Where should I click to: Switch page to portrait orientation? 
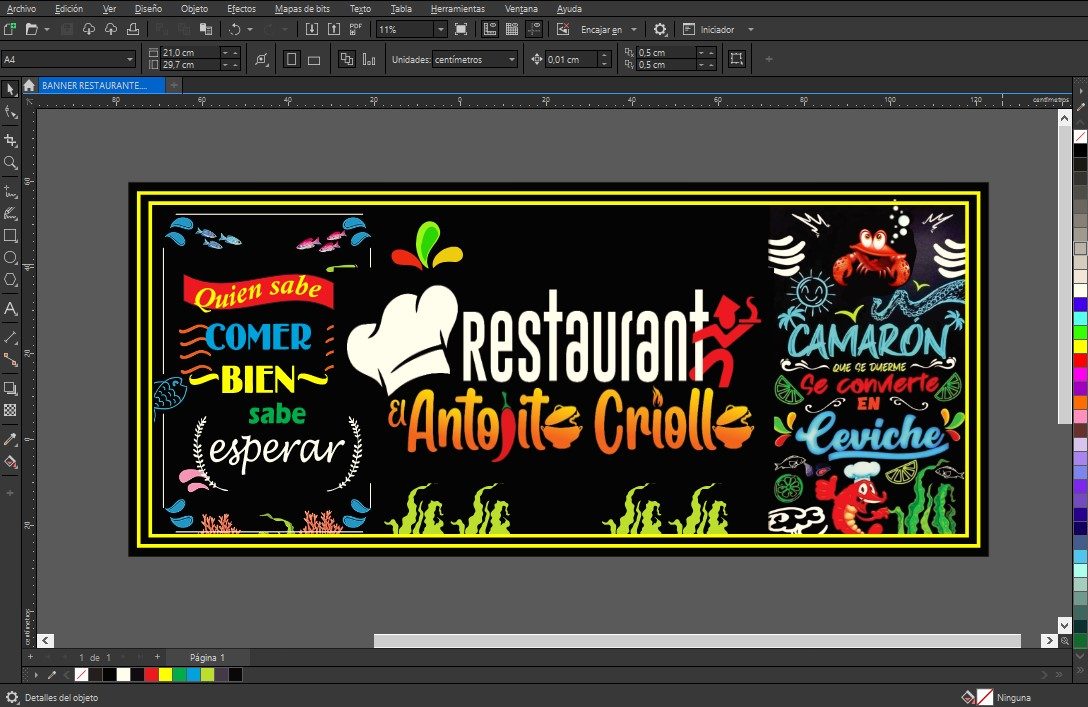pyautogui.click(x=292, y=60)
